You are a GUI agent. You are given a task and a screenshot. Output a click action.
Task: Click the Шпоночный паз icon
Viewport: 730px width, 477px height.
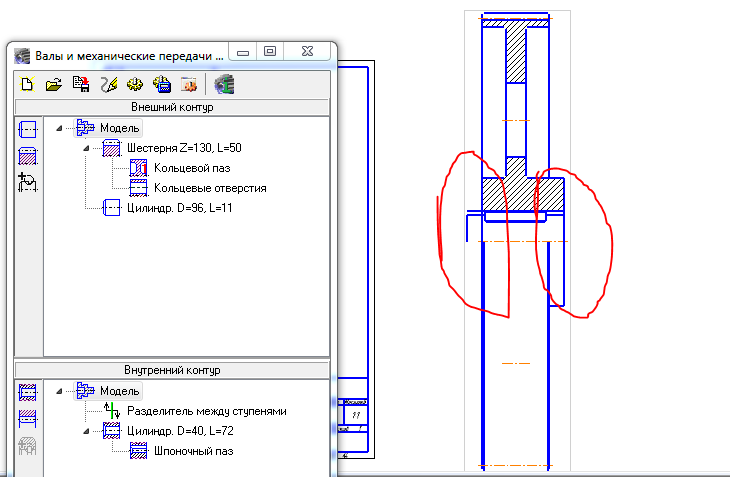tap(139, 451)
